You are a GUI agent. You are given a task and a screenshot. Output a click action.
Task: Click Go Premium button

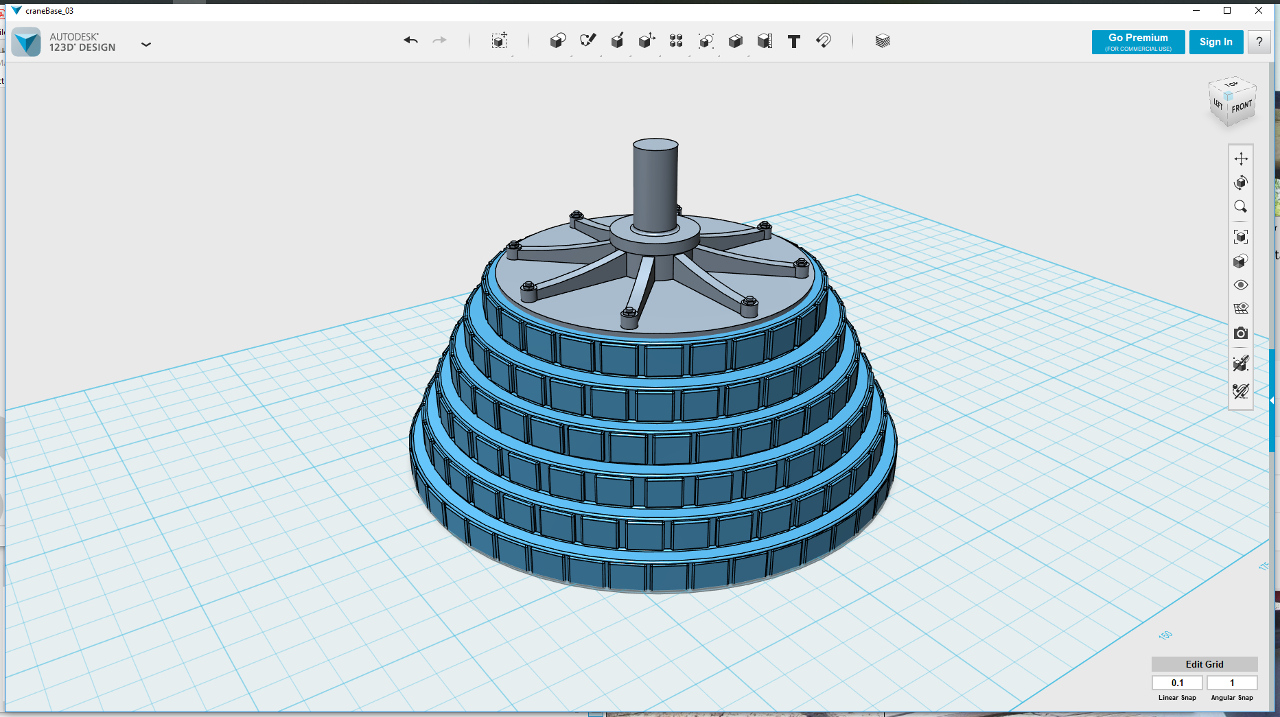tap(1138, 42)
